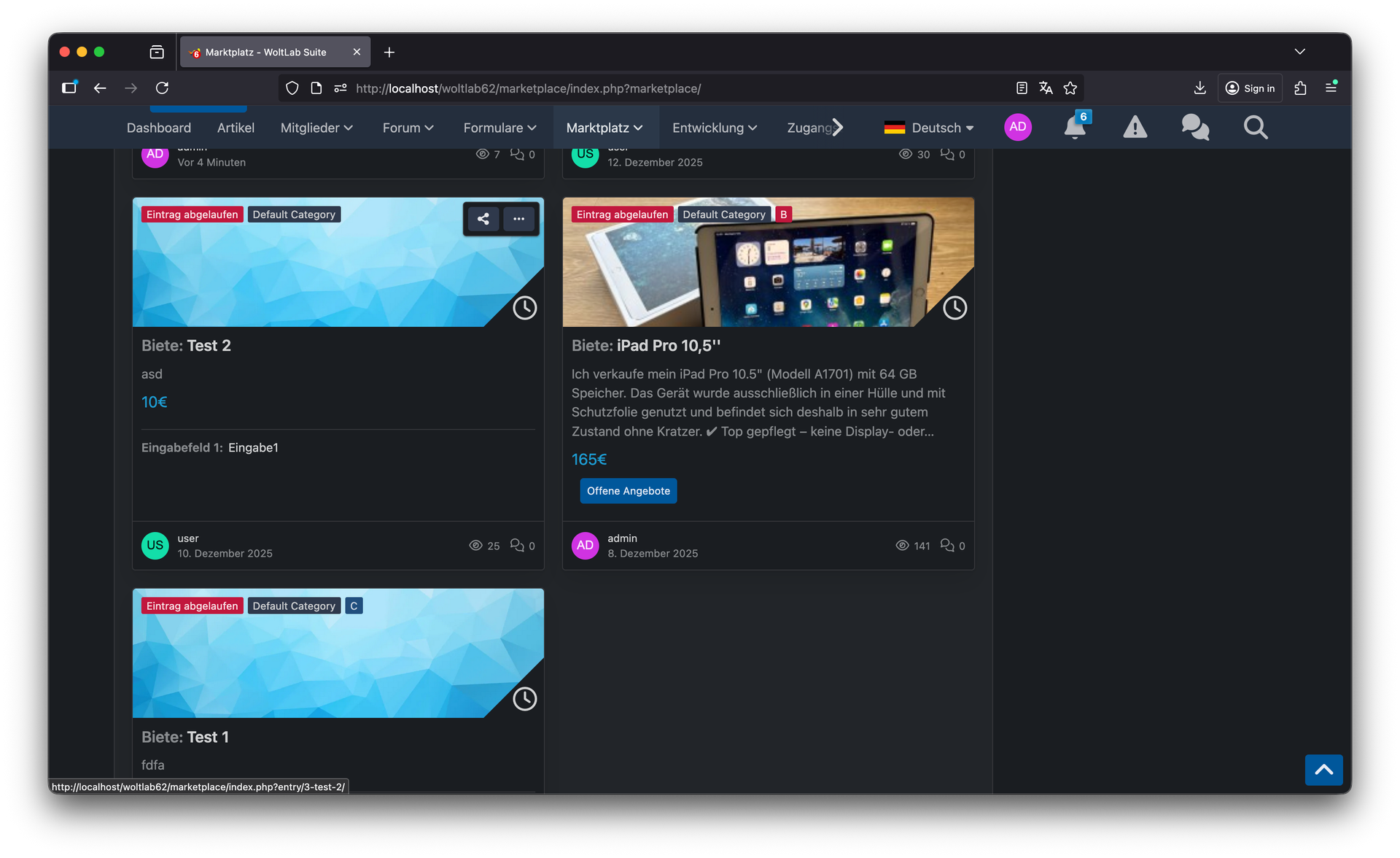Open notifications bell with badge 6
This screenshot has height=858, width=1400.
[x=1075, y=128]
